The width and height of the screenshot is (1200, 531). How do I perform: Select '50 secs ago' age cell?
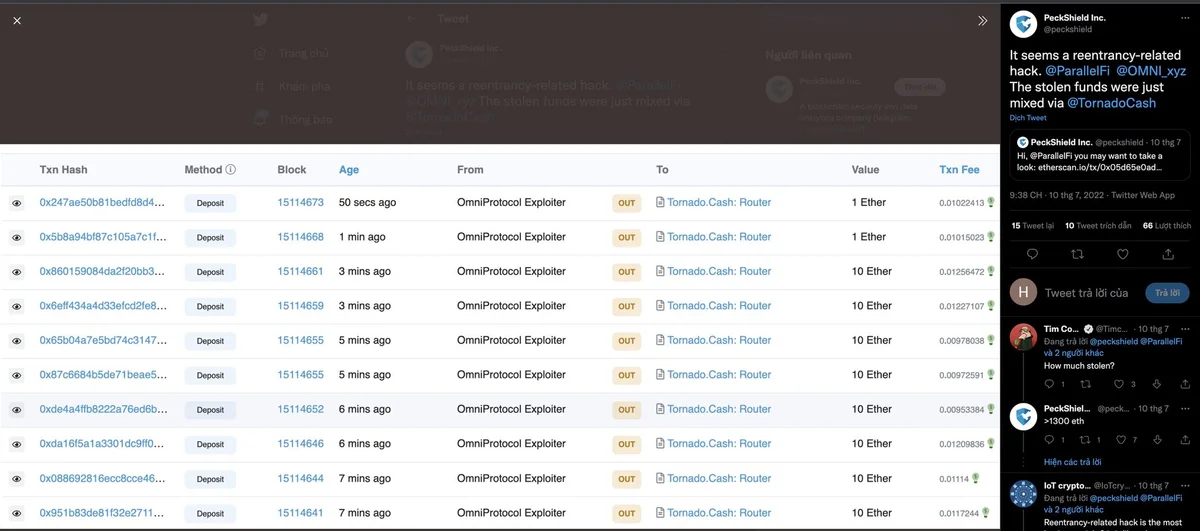(367, 202)
